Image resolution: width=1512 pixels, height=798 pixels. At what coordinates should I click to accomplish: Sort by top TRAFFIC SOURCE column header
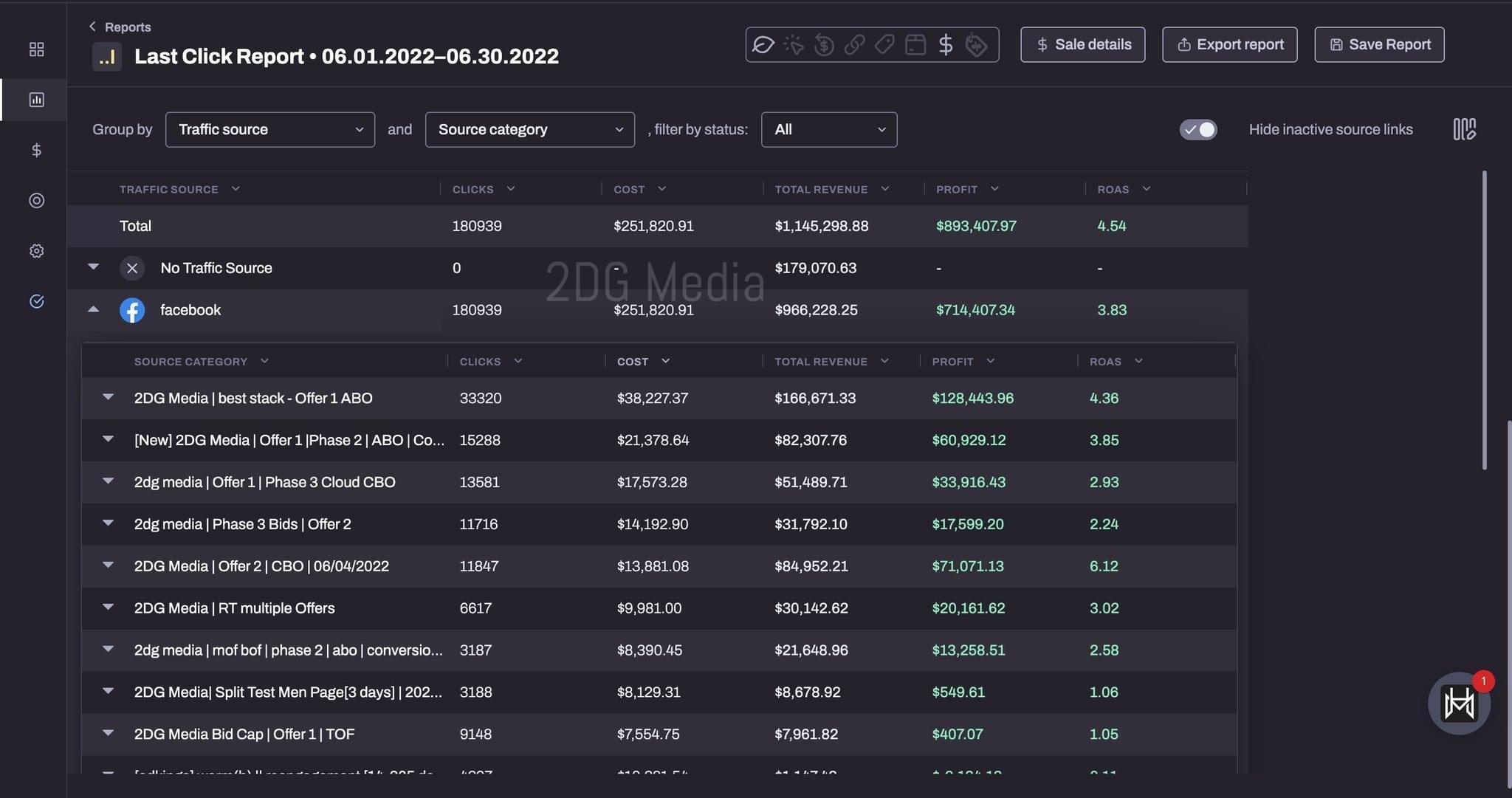[x=179, y=189]
